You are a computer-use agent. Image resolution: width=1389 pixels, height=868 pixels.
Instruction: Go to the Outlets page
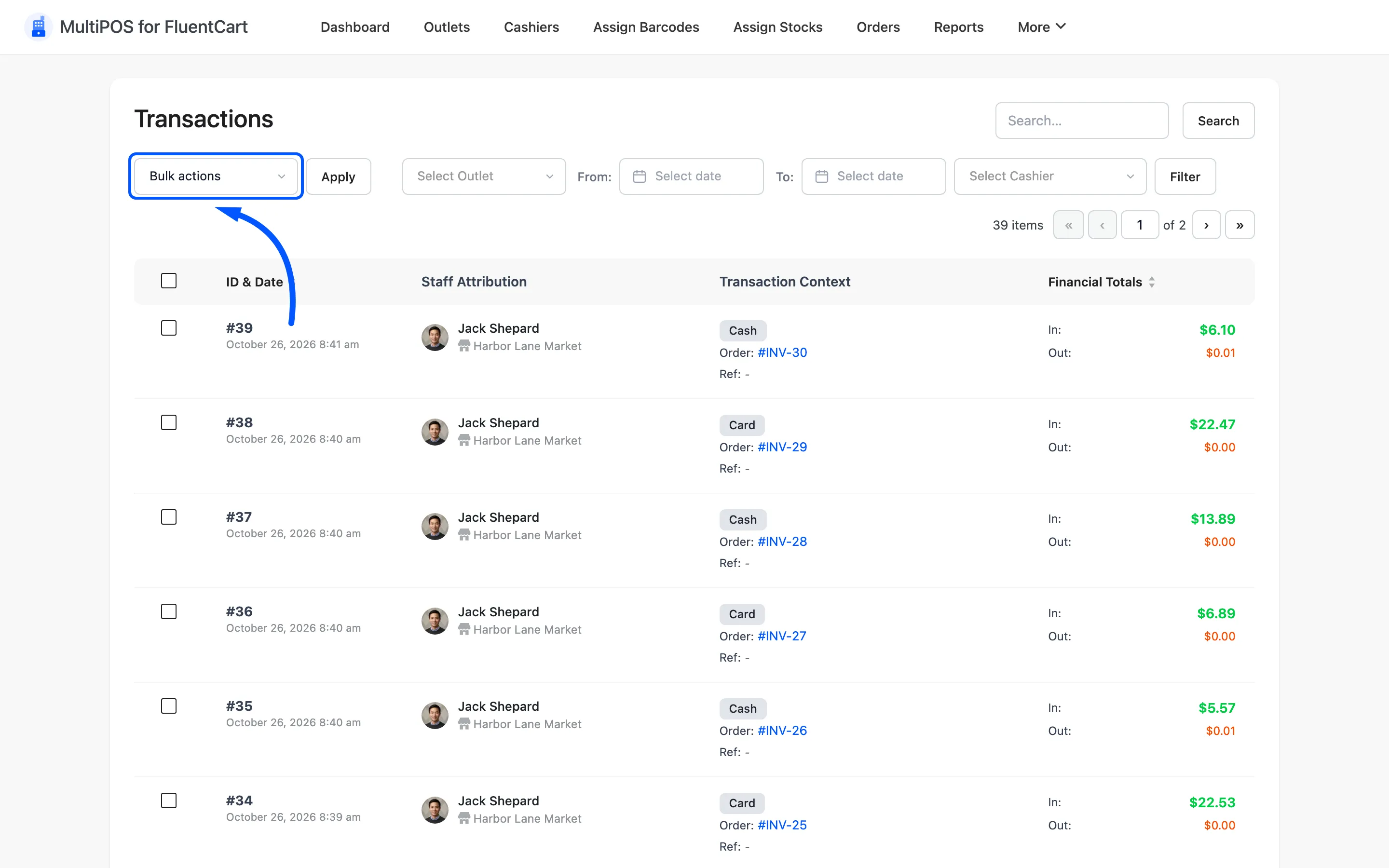tap(447, 27)
